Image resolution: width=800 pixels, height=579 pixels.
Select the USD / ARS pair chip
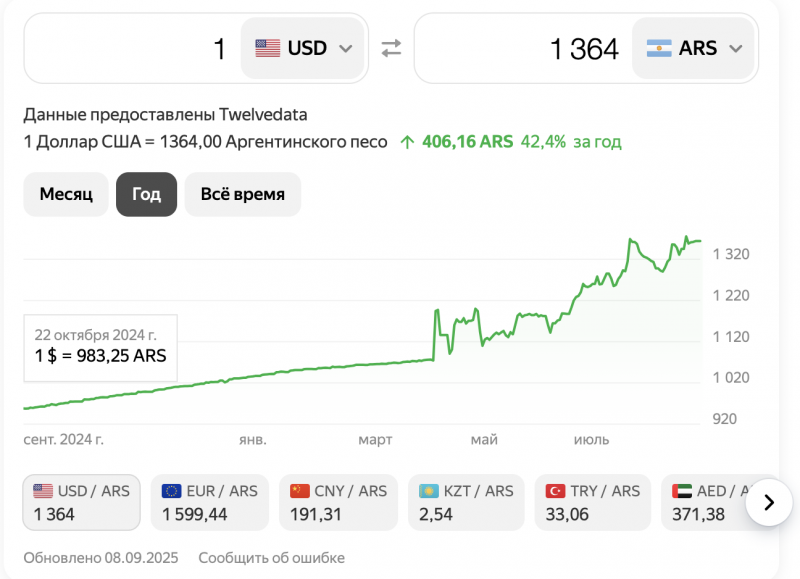tap(81, 502)
